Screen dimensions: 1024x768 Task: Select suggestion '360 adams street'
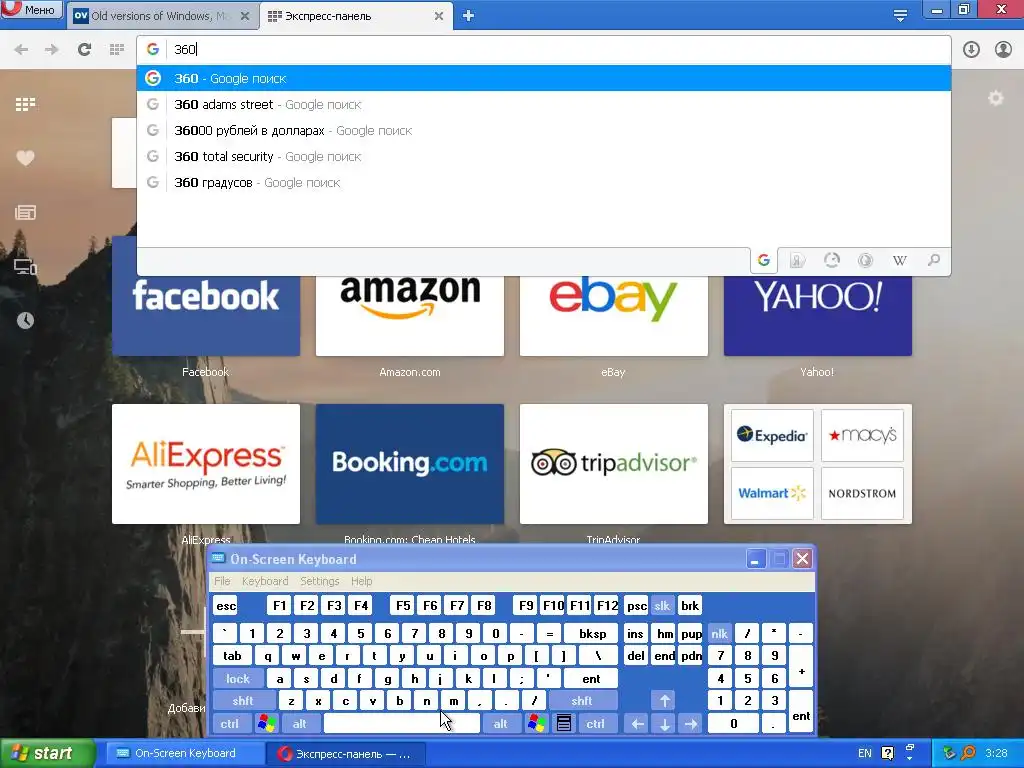tap(543, 104)
